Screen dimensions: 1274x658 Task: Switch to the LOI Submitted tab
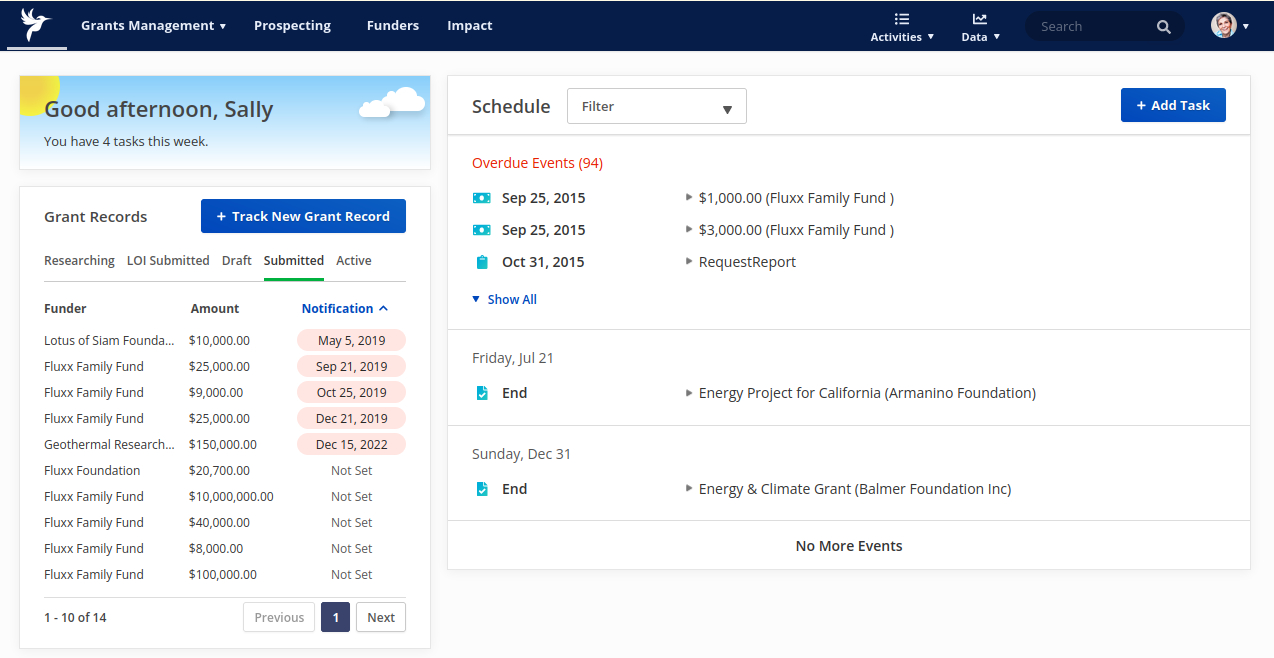point(168,260)
